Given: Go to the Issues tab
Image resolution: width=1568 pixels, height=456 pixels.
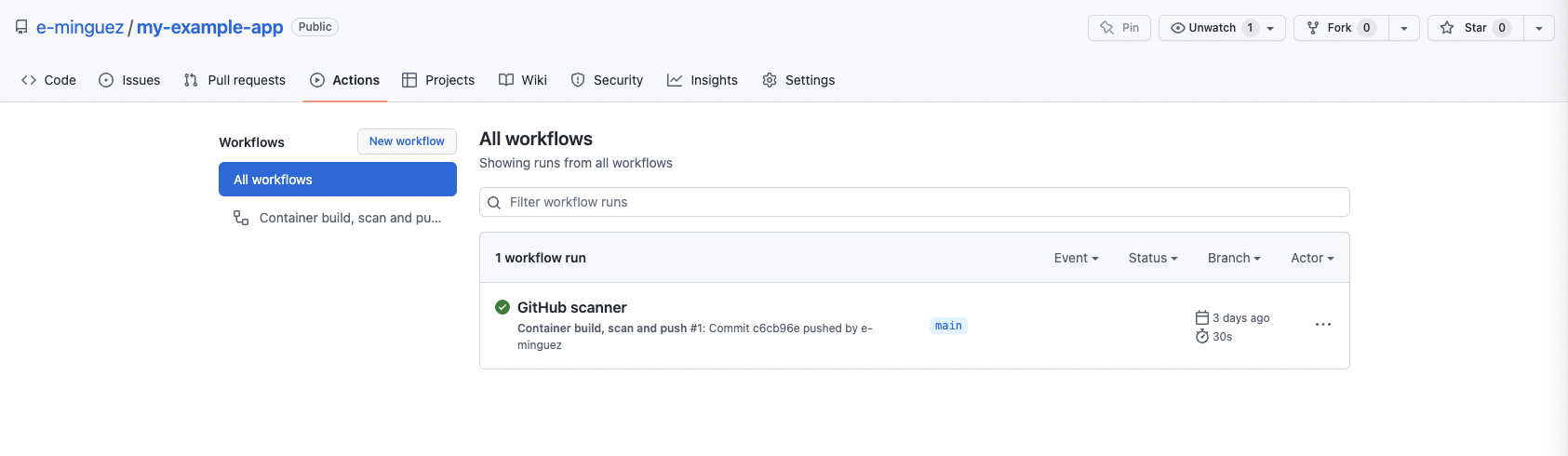Looking at the screenshot, I should [129, 80].
